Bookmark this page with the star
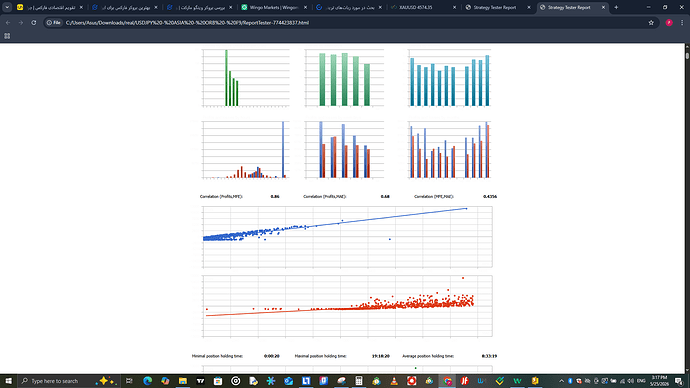The width and height of the screenshot is (690, 388). (651, 22)
